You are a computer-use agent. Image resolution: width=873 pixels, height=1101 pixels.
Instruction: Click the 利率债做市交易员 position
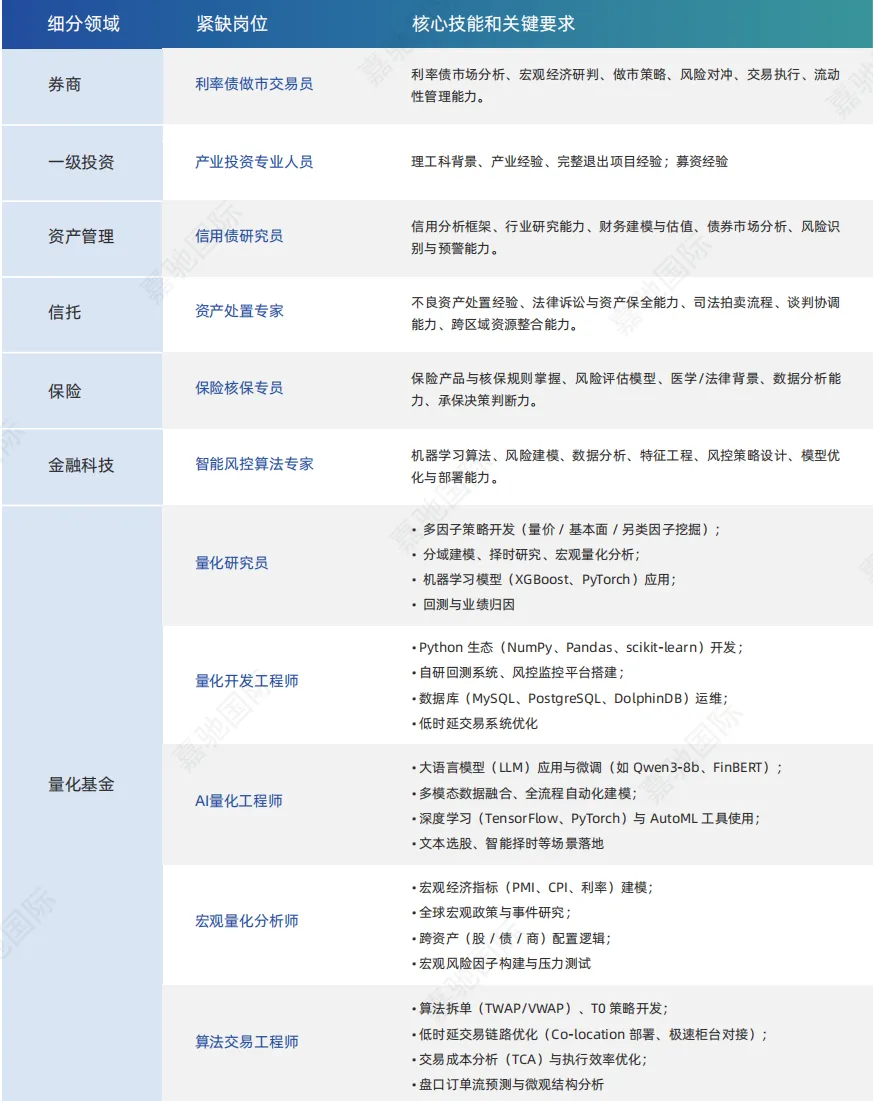254,84
